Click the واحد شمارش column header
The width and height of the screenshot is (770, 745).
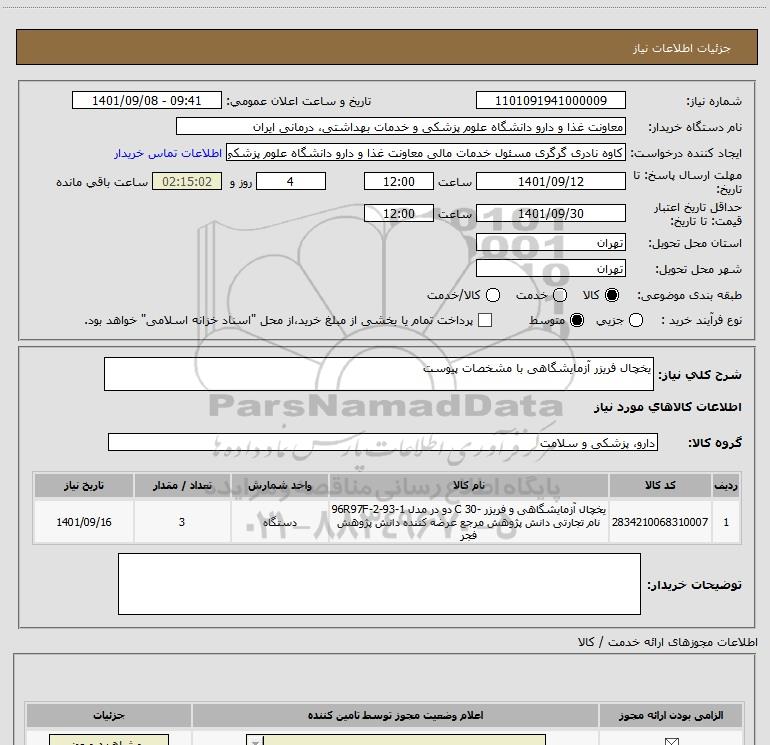(x=279, y=486)
